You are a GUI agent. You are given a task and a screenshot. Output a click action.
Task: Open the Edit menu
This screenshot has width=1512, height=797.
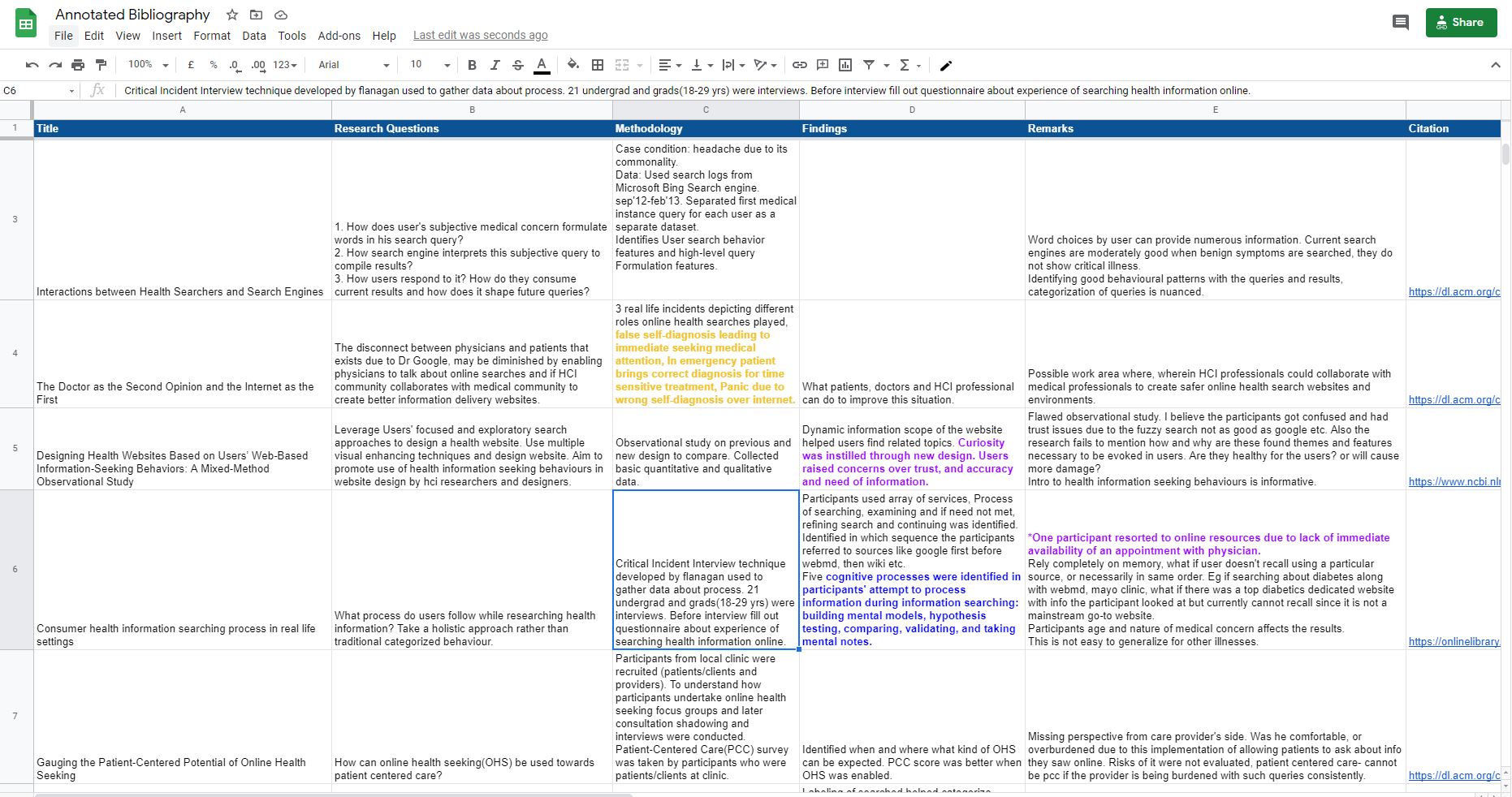pos(94,36)
